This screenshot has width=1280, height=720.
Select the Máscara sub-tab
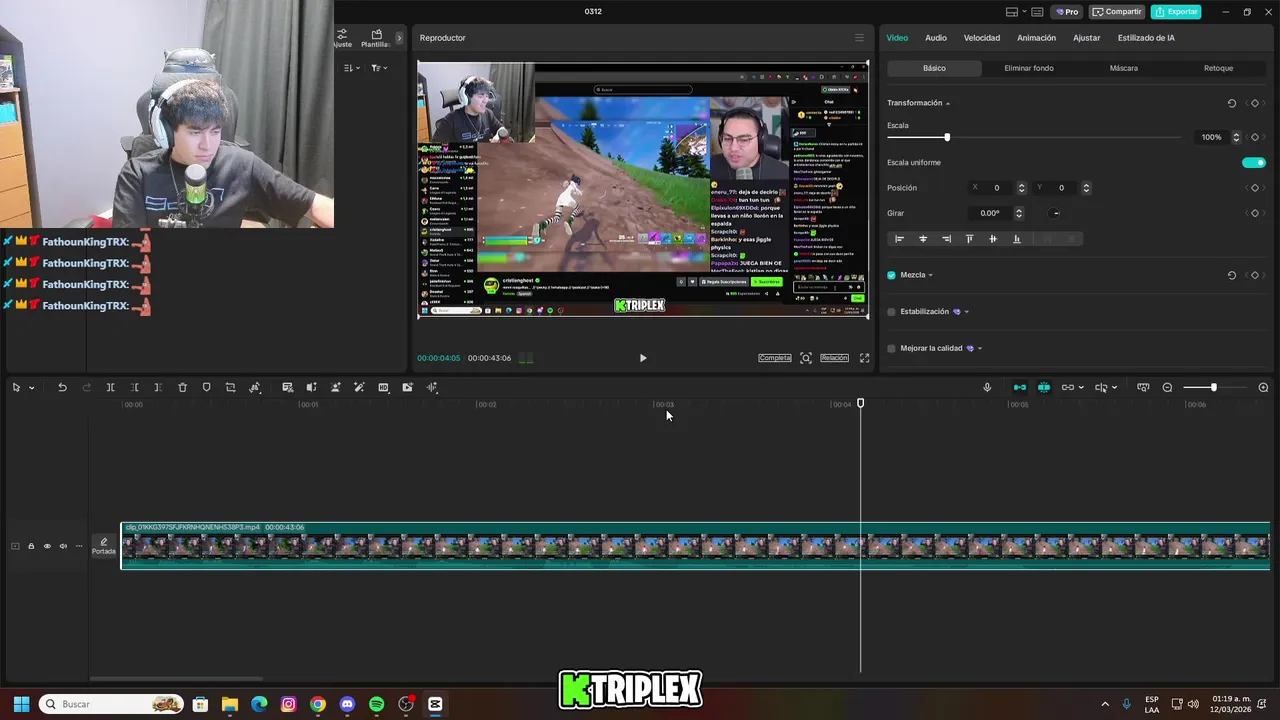click(x=1124, y=68)
